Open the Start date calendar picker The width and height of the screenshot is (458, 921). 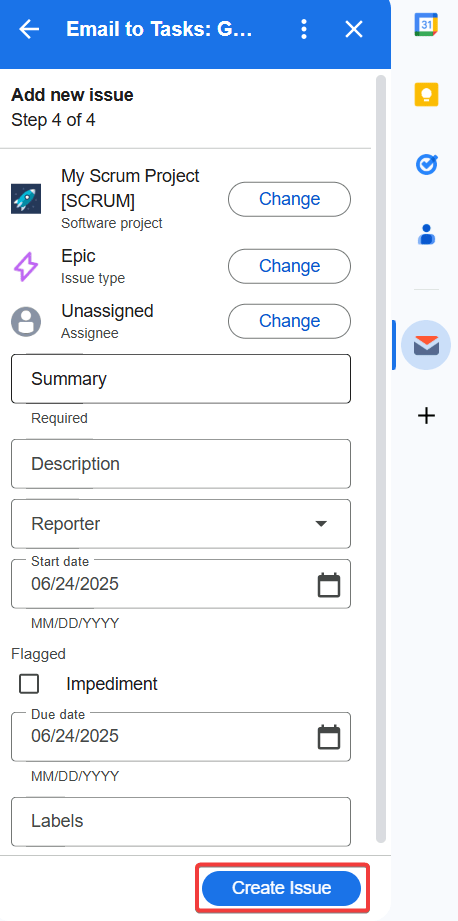pos(329,585)
